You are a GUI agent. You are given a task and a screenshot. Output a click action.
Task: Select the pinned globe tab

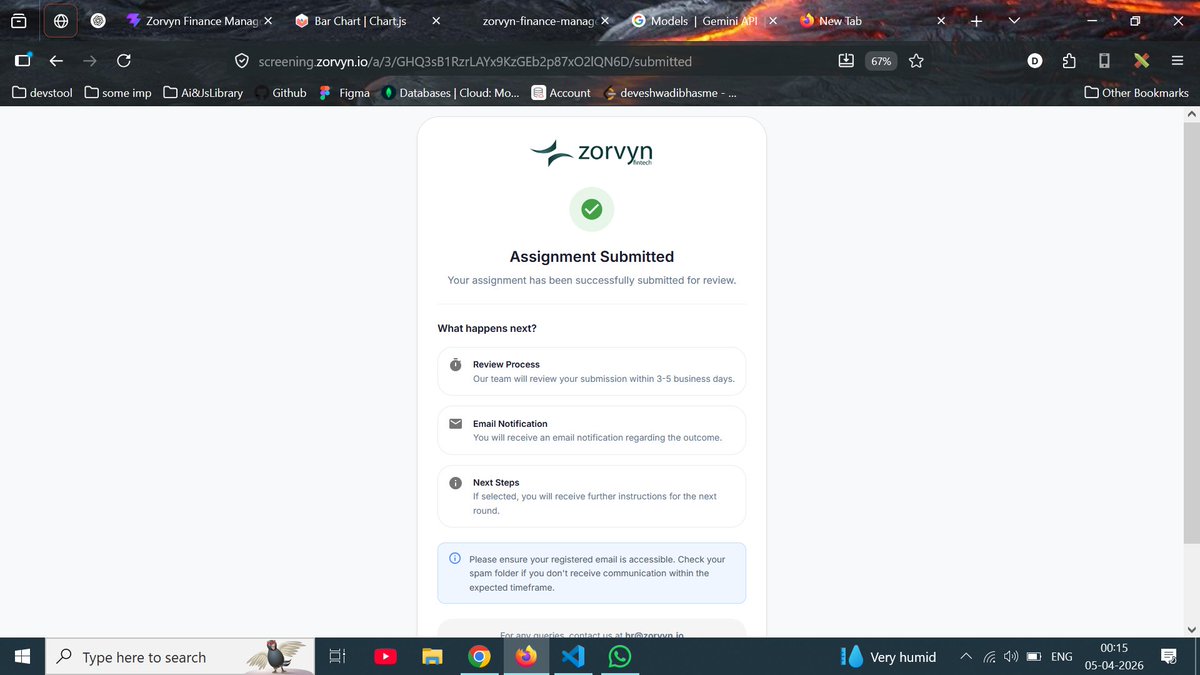click(61, 20)
